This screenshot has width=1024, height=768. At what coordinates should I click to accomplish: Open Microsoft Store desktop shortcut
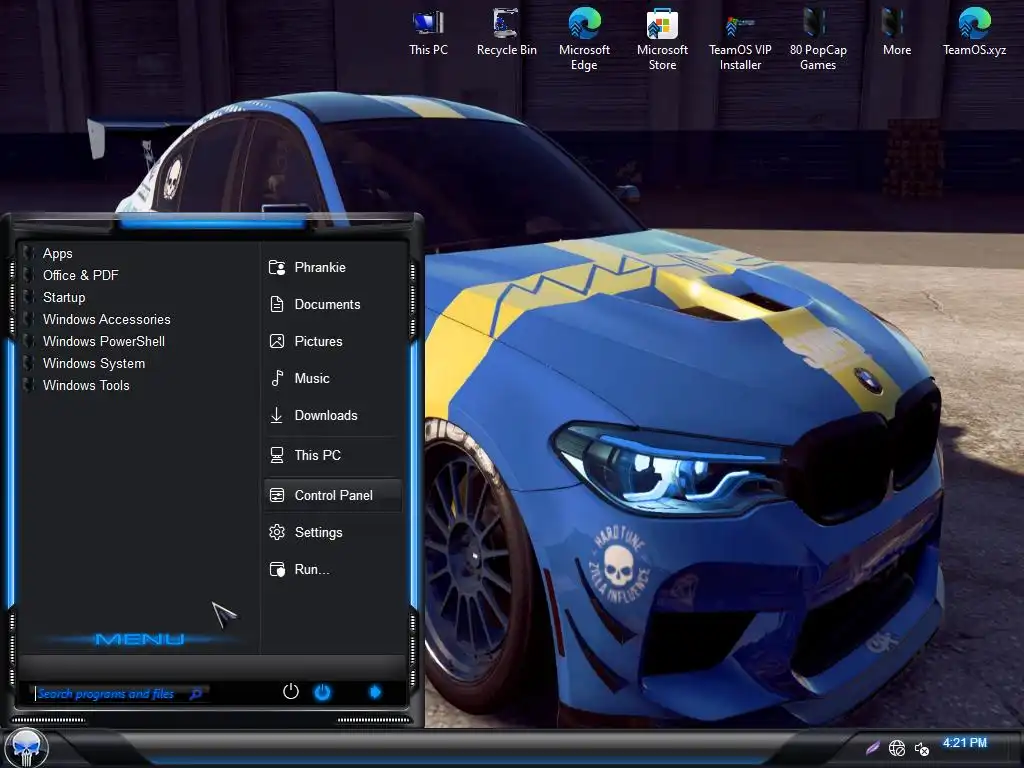pos(662,39)
